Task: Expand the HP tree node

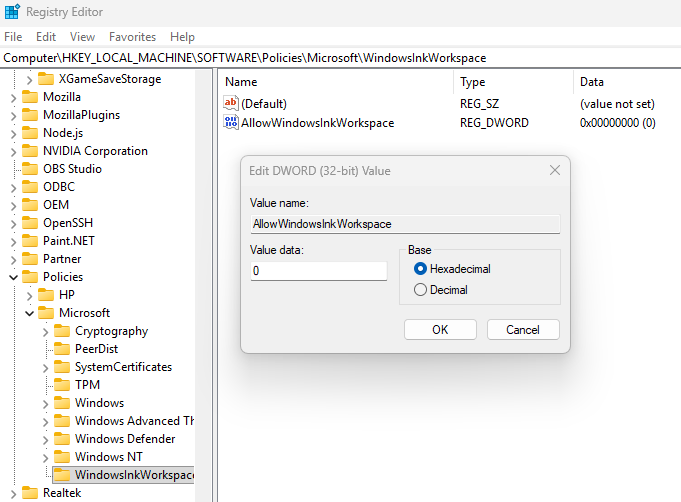Action: click(29, 296)
